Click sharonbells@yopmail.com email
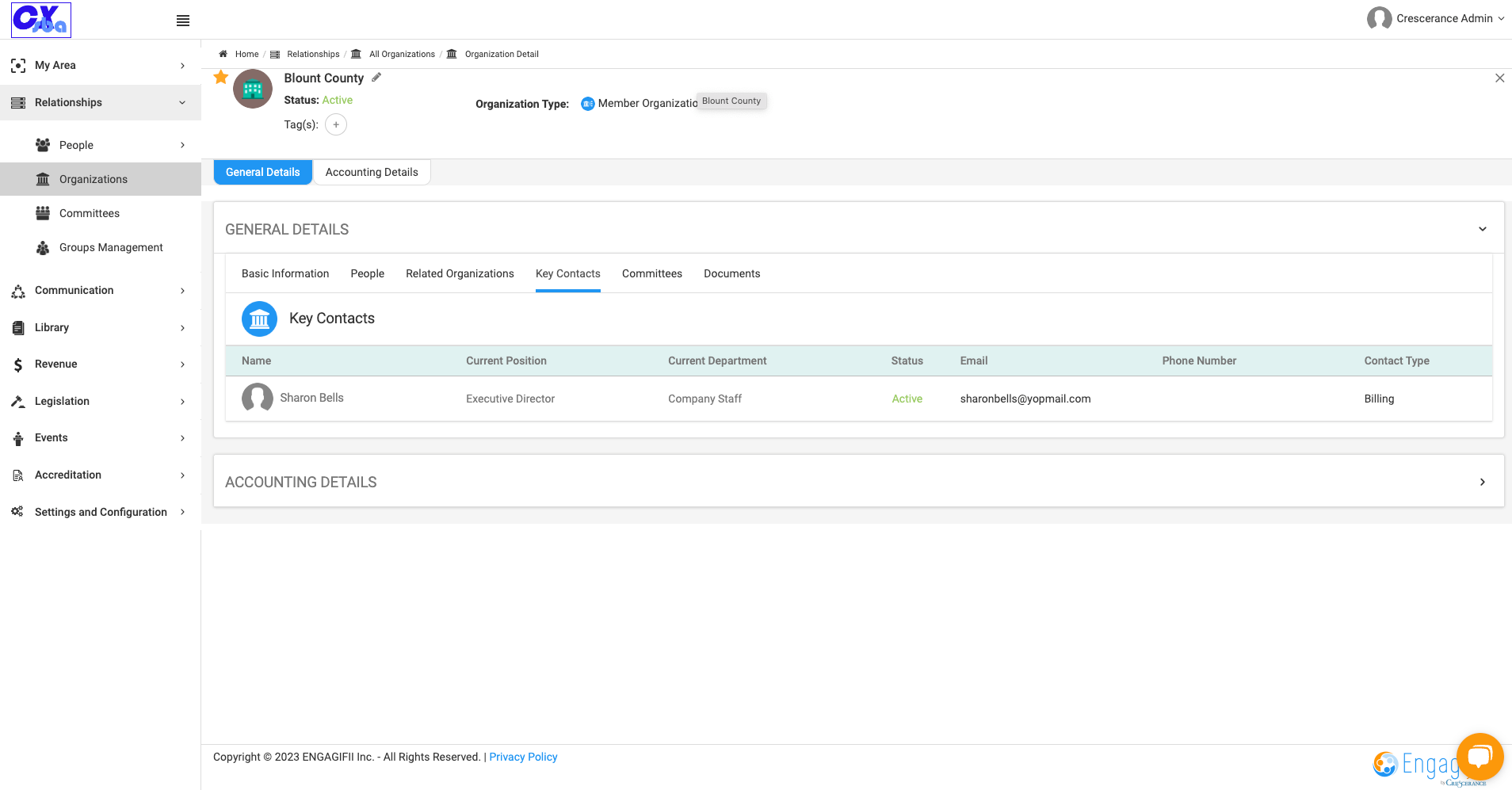This screenshot has height=790, width=1512. point(1025,399)
